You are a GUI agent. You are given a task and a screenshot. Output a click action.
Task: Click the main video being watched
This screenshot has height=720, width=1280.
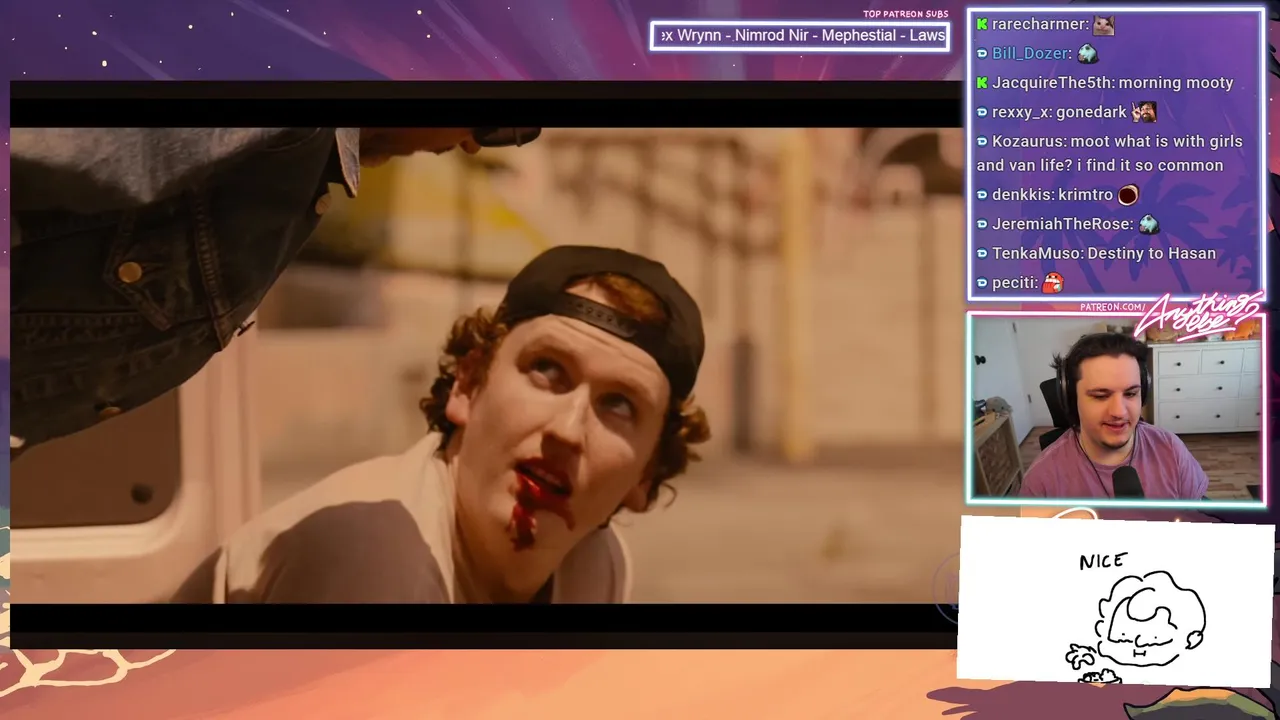point(486,365)
